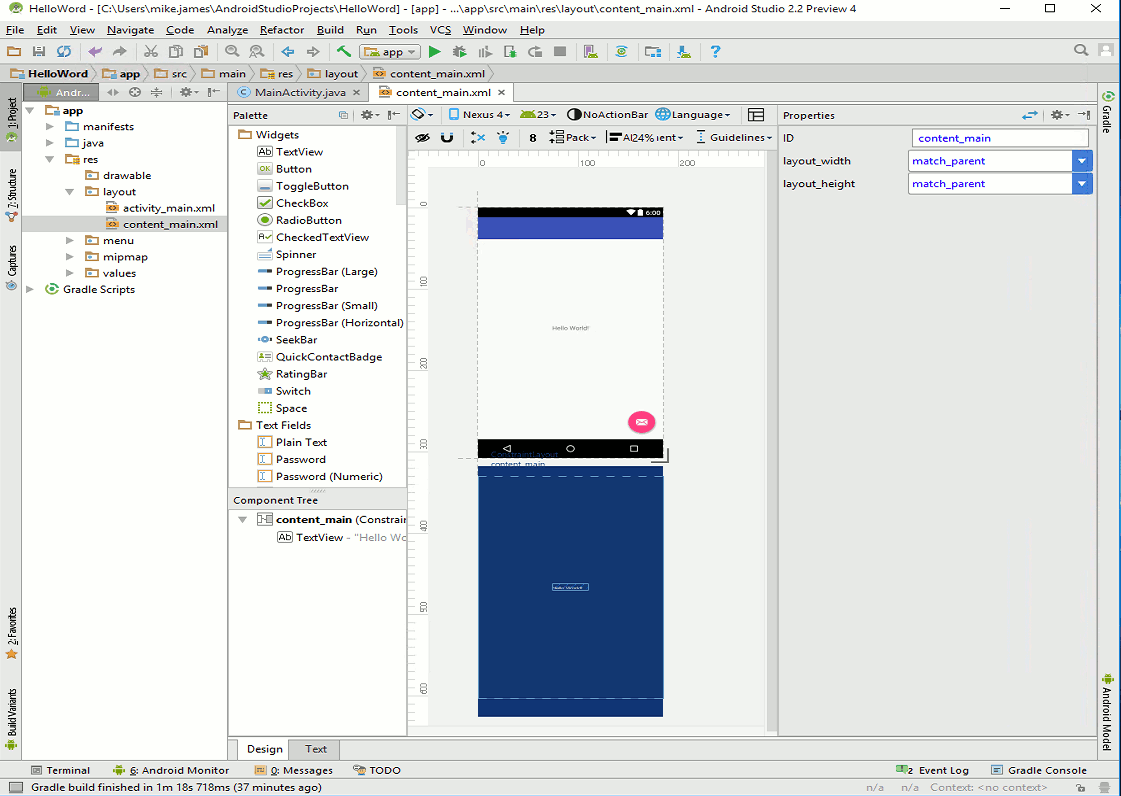Open the Terminal tool window
The height and width of the screenshot is (796, 1121).
(x=61, y=770)
